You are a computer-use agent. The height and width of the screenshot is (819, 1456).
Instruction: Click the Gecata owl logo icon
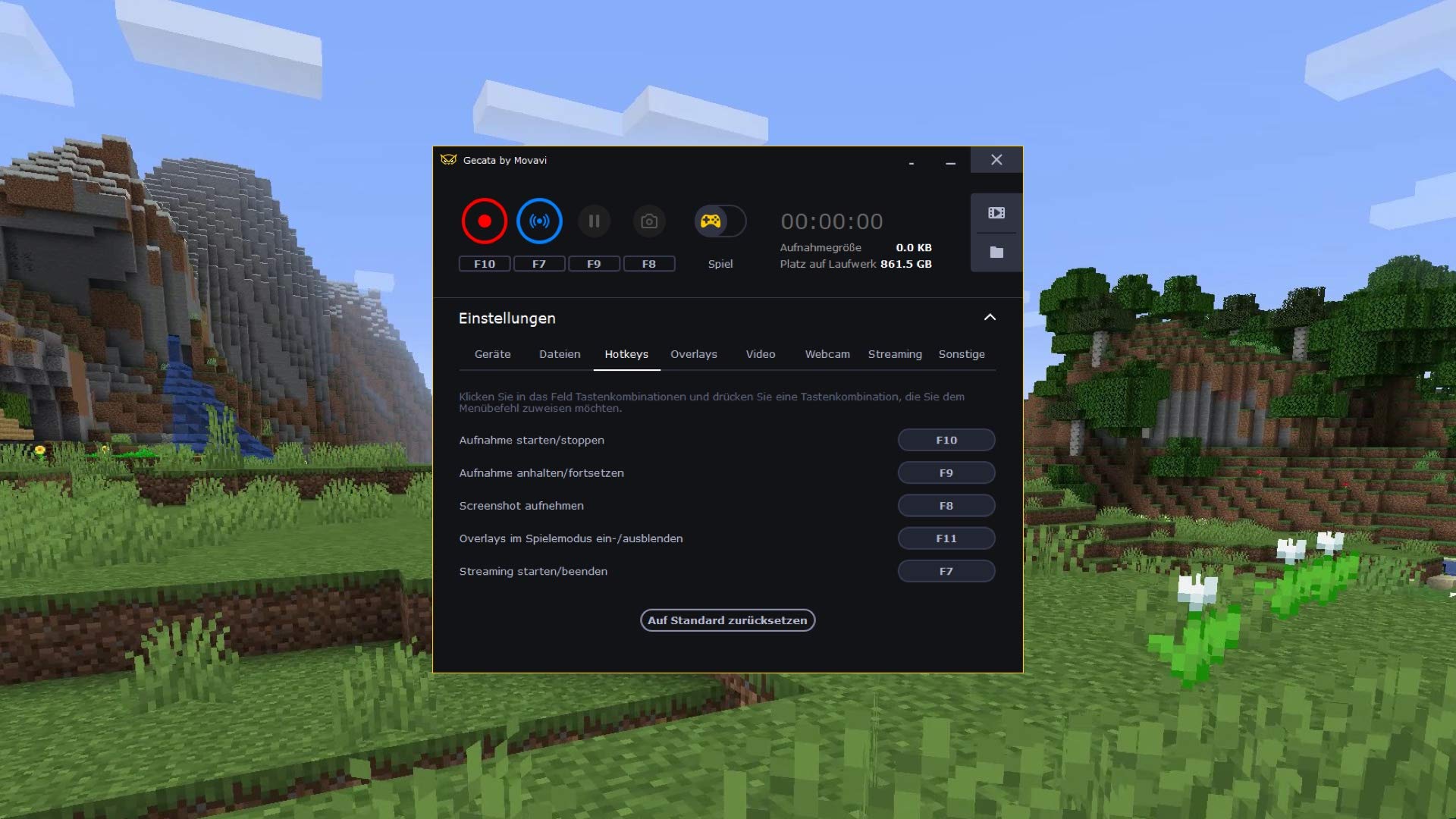[x=449, y=160]
